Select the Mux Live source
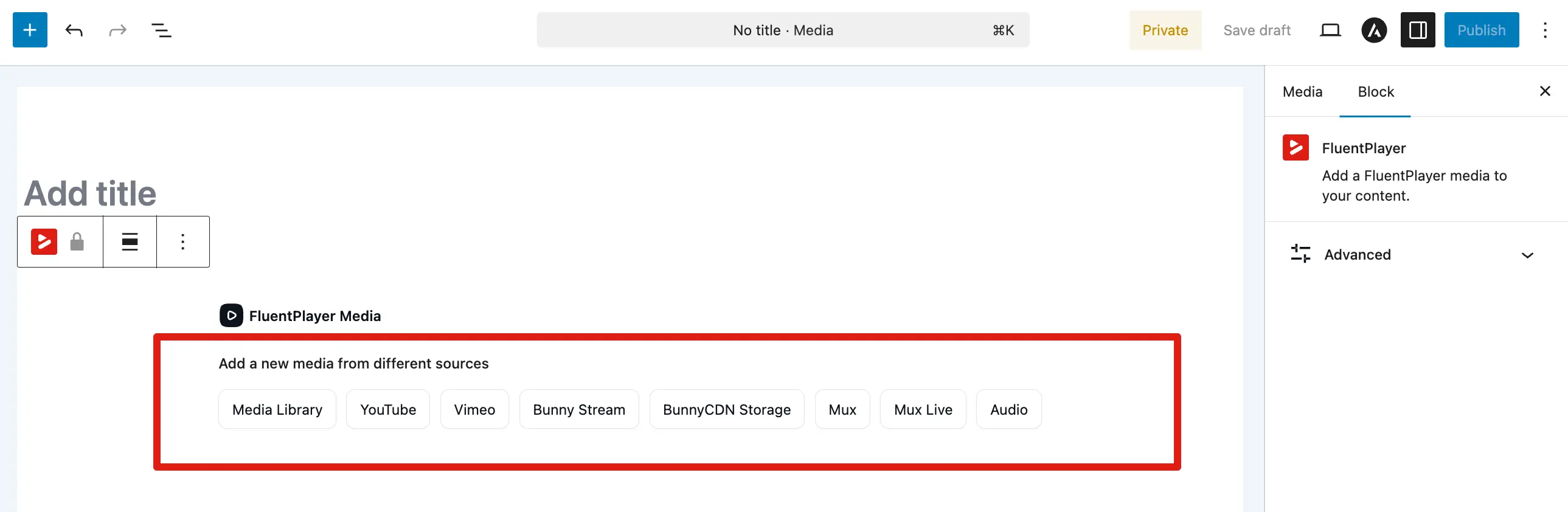 pos(923,409)
